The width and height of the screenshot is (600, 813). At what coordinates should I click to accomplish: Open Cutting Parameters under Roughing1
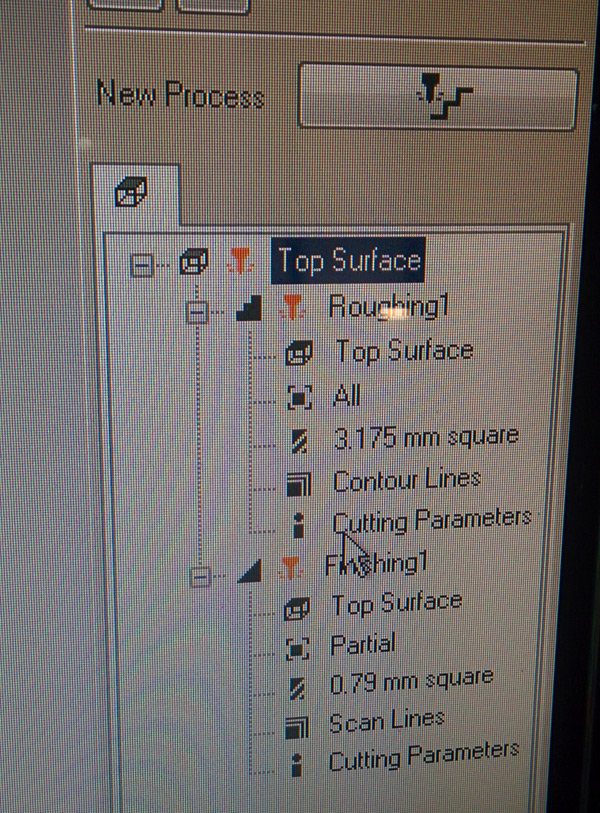click(x=431, y=520)
